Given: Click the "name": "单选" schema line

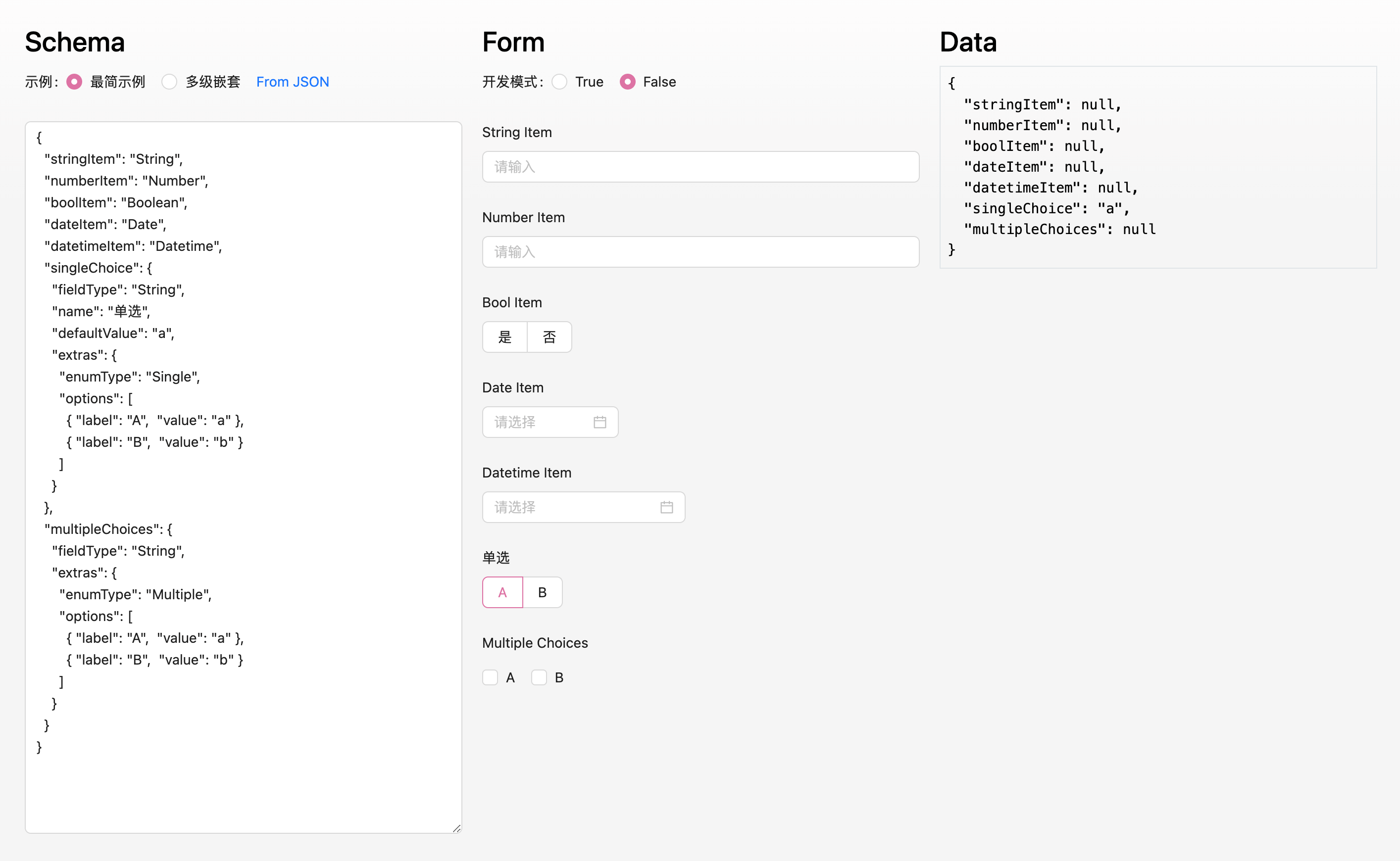Looking at the screenshot, I should pyautogui.click(x=101, y=311).
